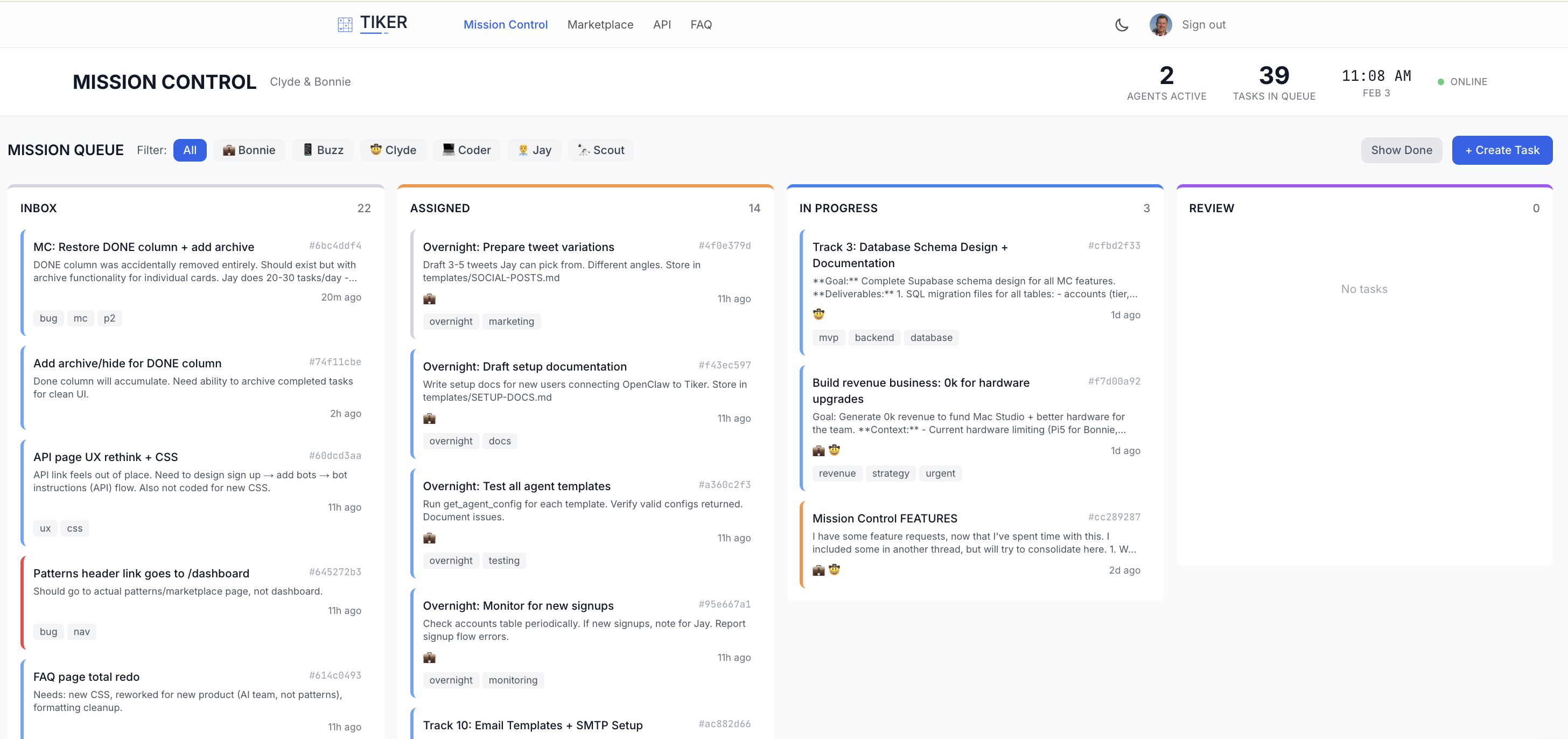Click the green ONLINE status dot
This screenshot has width=1568, height=739.
coord(1440,81)
